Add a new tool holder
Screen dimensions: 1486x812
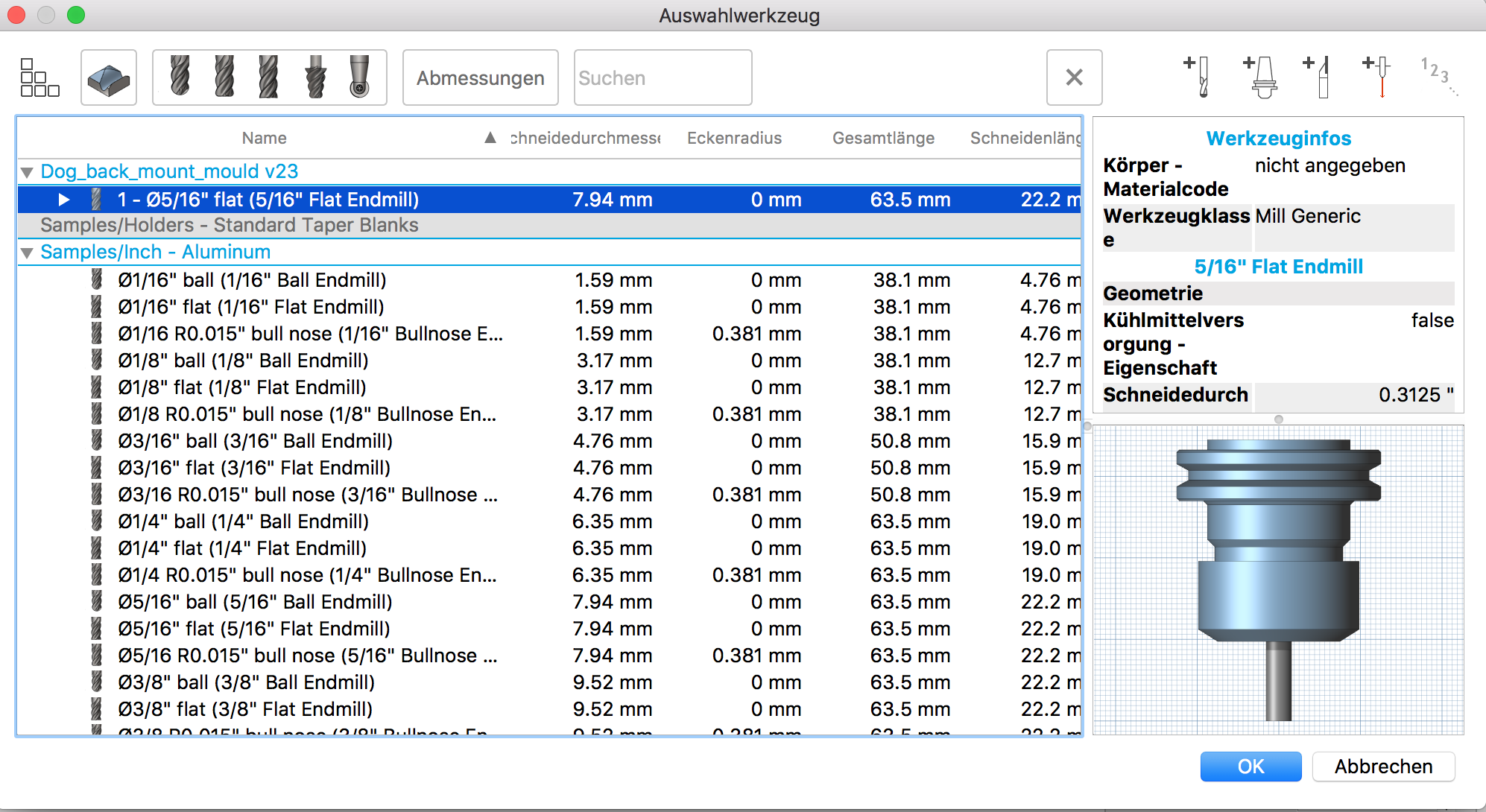[x=1259, y=77]
